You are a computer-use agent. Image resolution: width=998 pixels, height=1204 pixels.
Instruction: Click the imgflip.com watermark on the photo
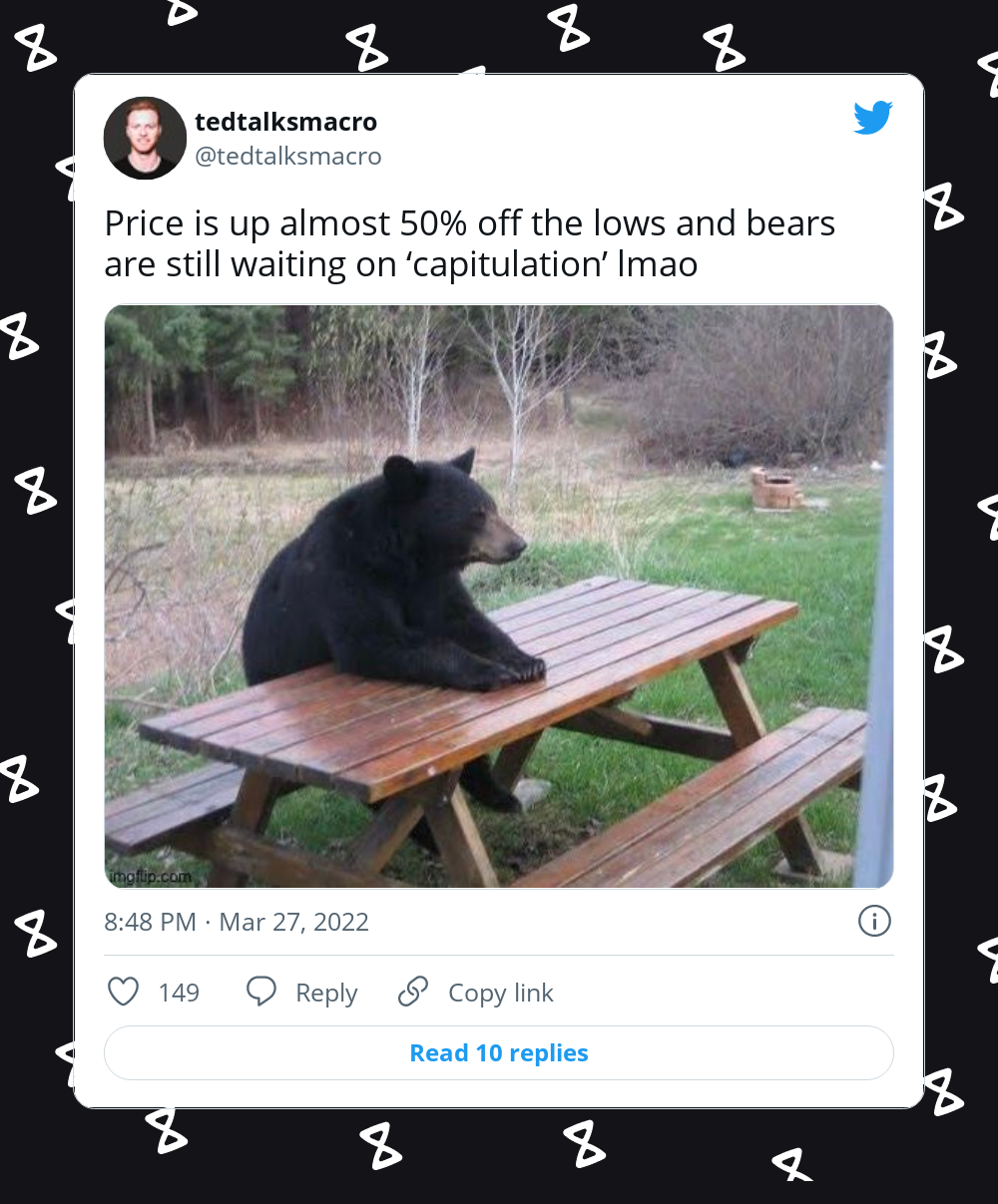149,877
